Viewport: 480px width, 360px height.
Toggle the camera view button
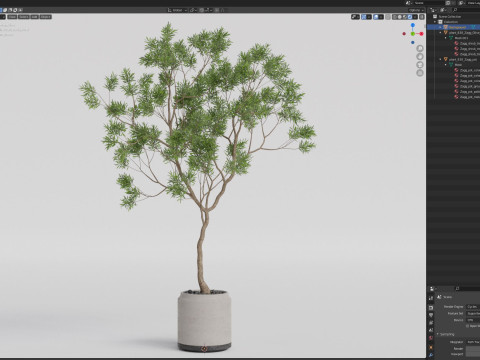tap(420, 65)
